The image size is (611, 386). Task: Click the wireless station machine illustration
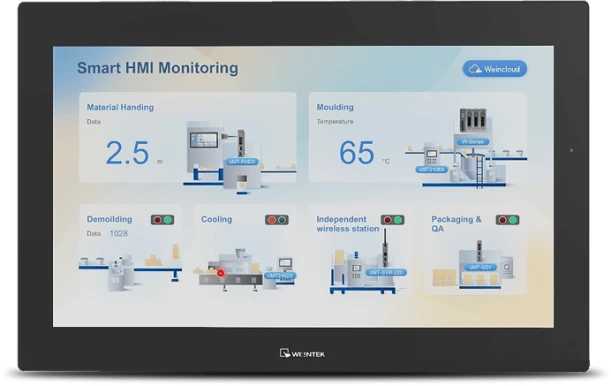tap(368, 262)
